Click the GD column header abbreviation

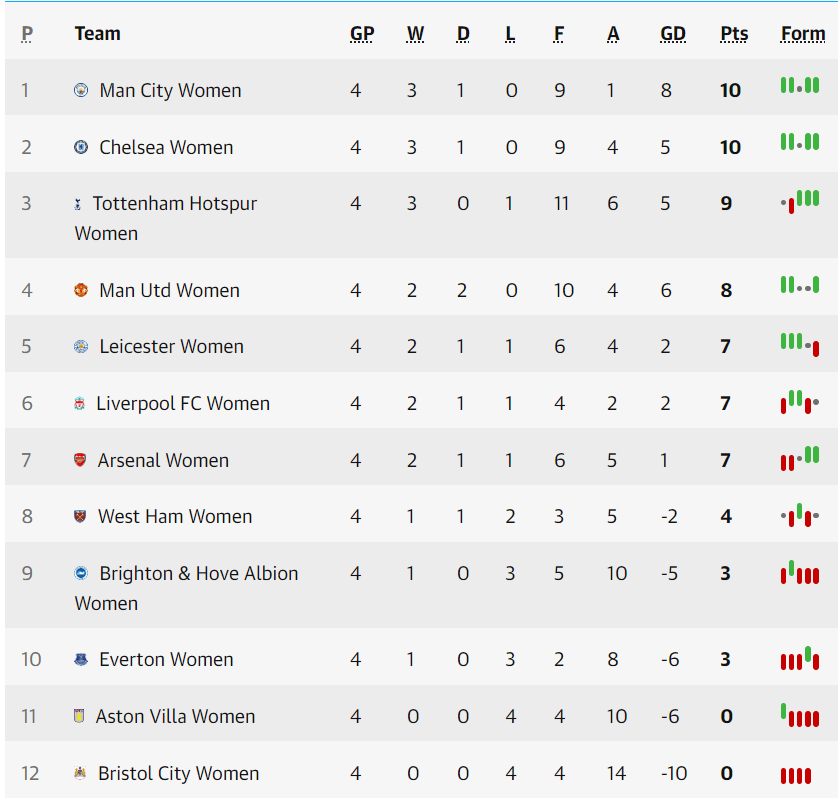tap(673, 34)
